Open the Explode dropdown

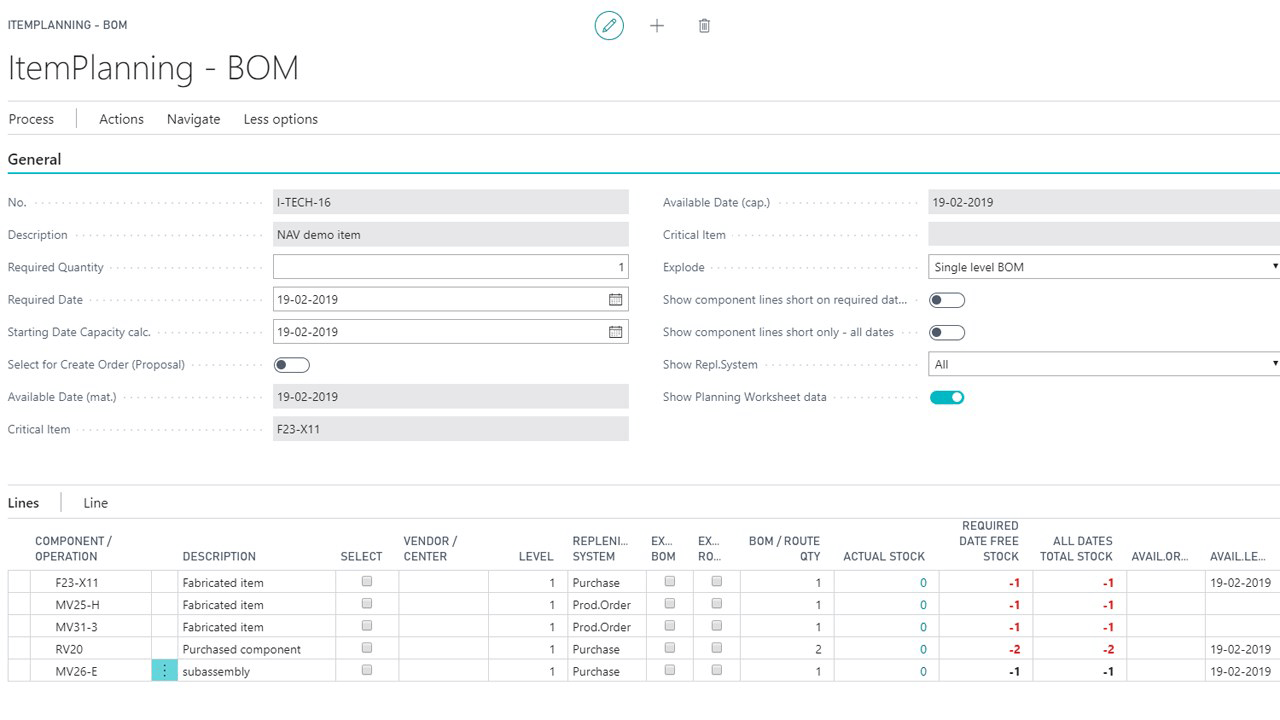tap(1104, 267)
